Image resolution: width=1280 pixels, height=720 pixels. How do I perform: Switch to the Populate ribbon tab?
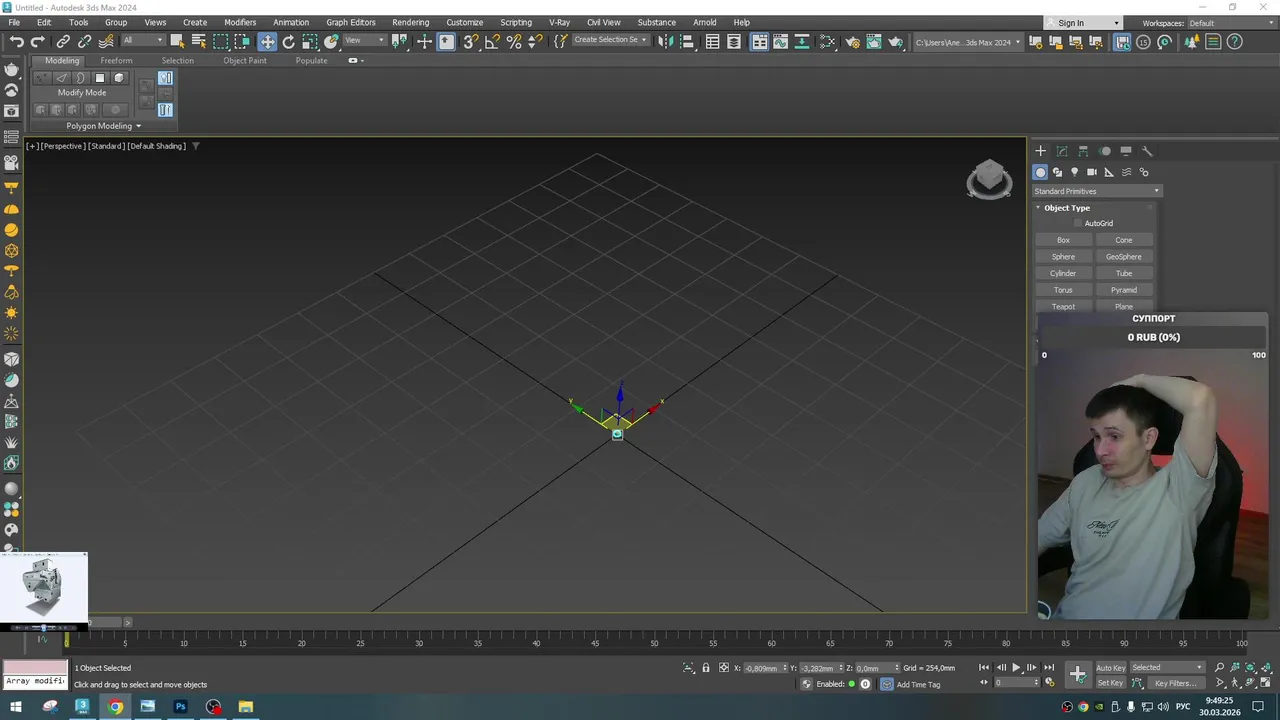click(311, 60)
